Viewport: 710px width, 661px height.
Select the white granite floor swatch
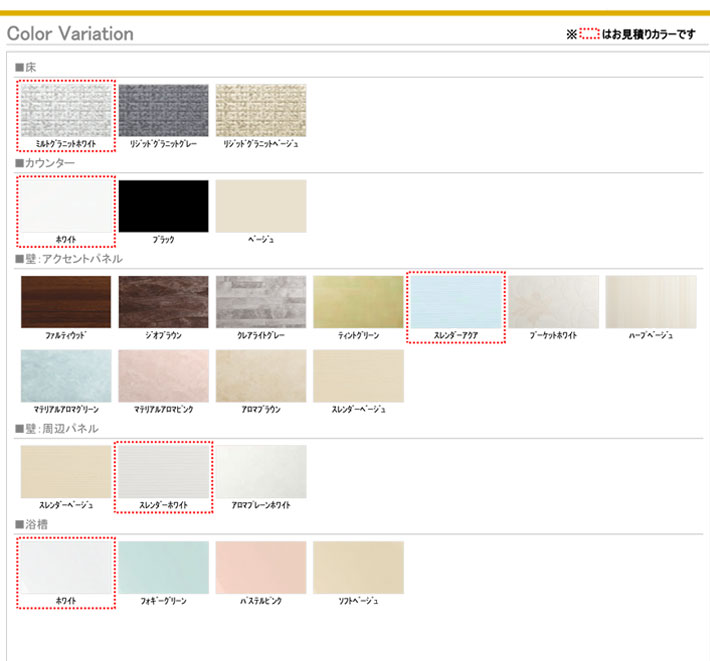[x=66, y=110]
